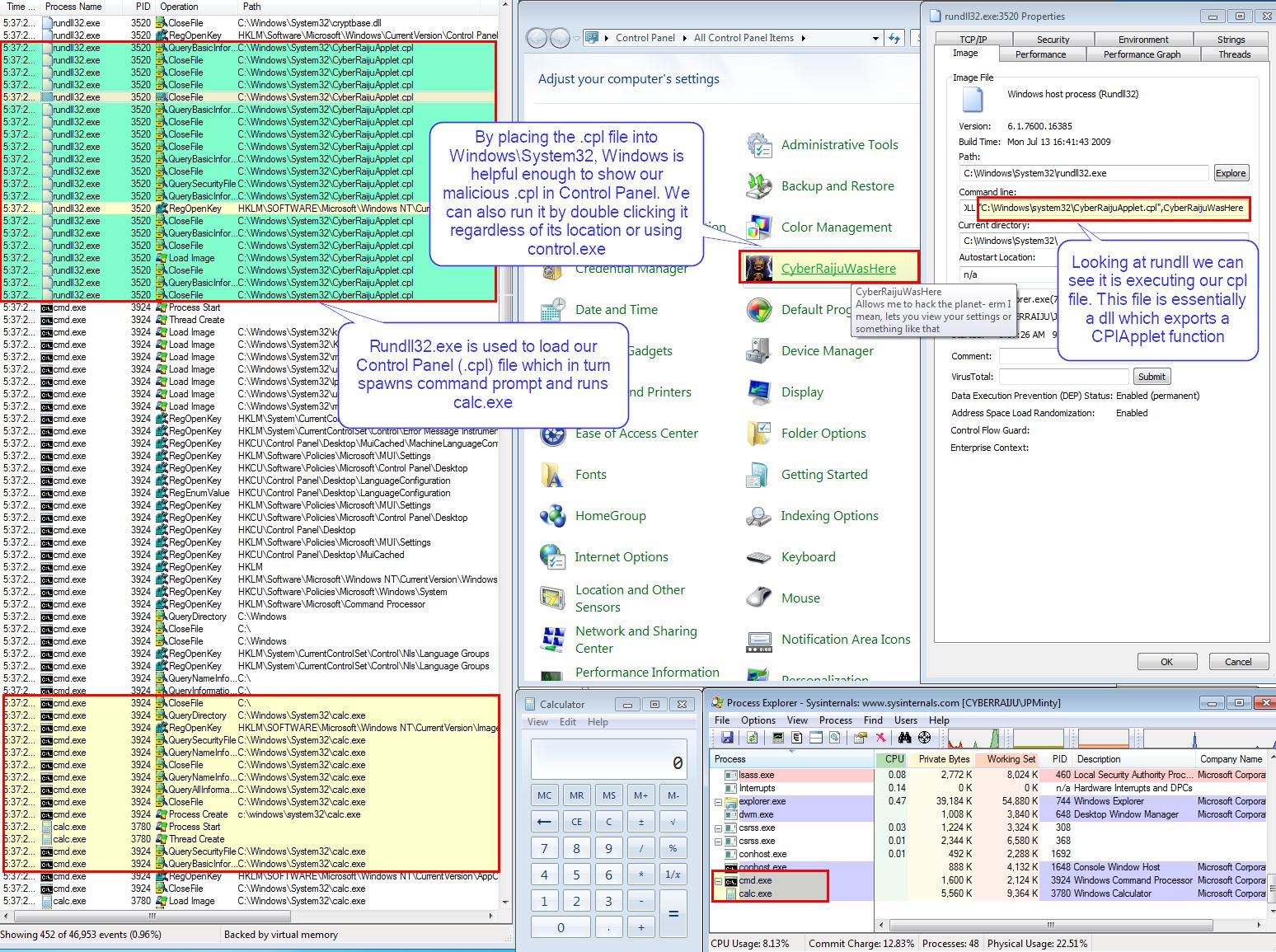The image size is (1276, 952).
Task: Click Date and Time link
Action: click(x=616, y=310)
